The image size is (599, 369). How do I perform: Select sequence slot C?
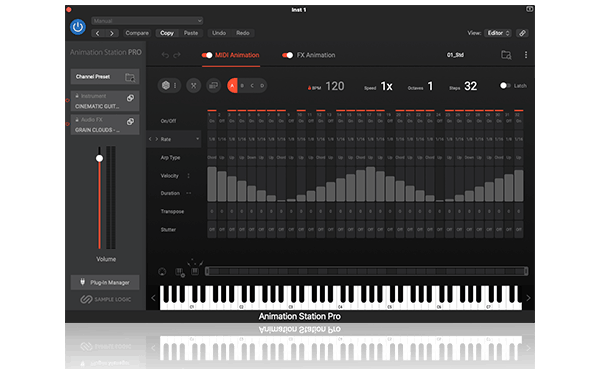click(252, 86)
